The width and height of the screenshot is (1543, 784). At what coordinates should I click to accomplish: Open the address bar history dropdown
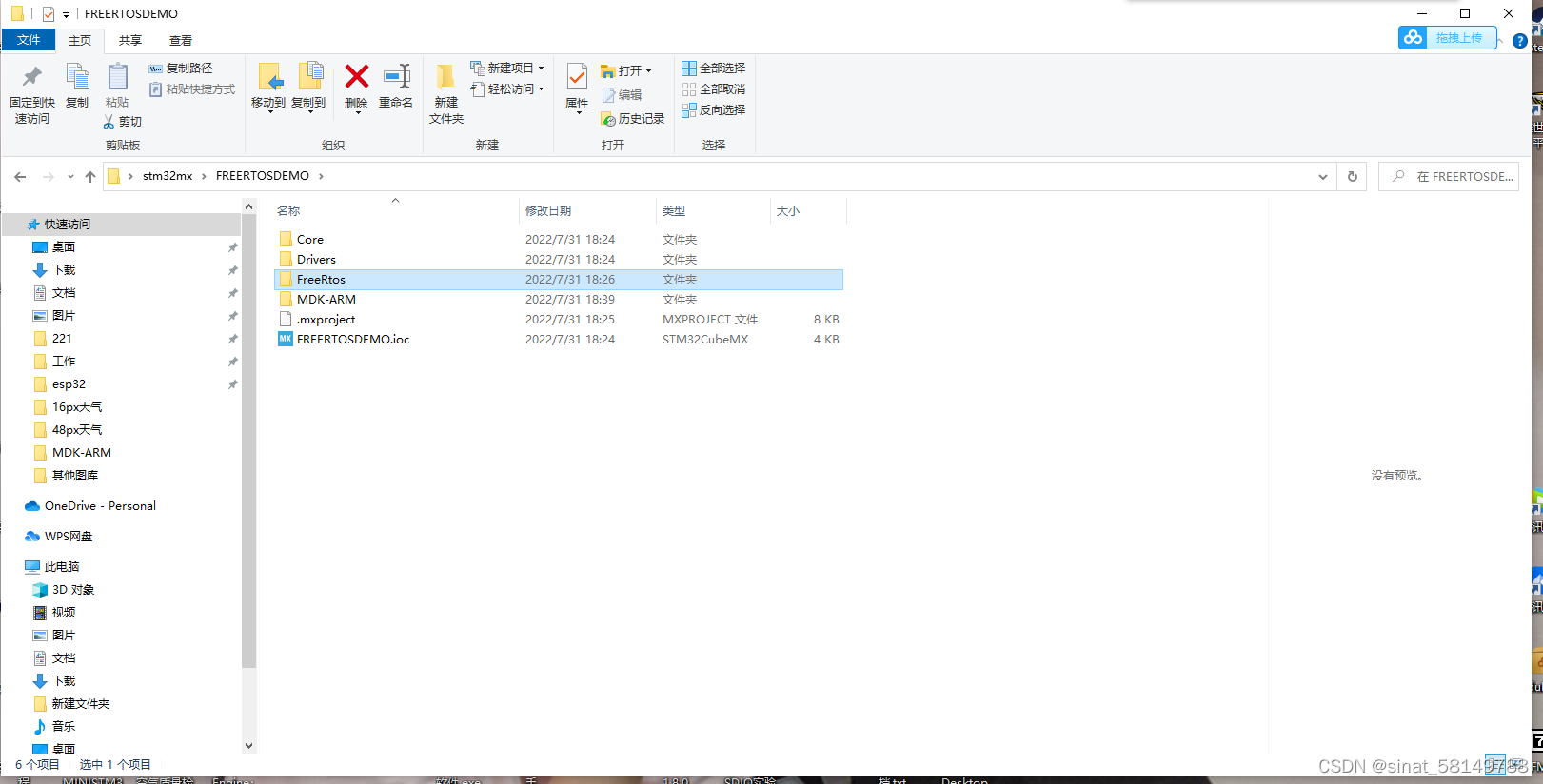pyautogui.click(x=1322, y=176)
